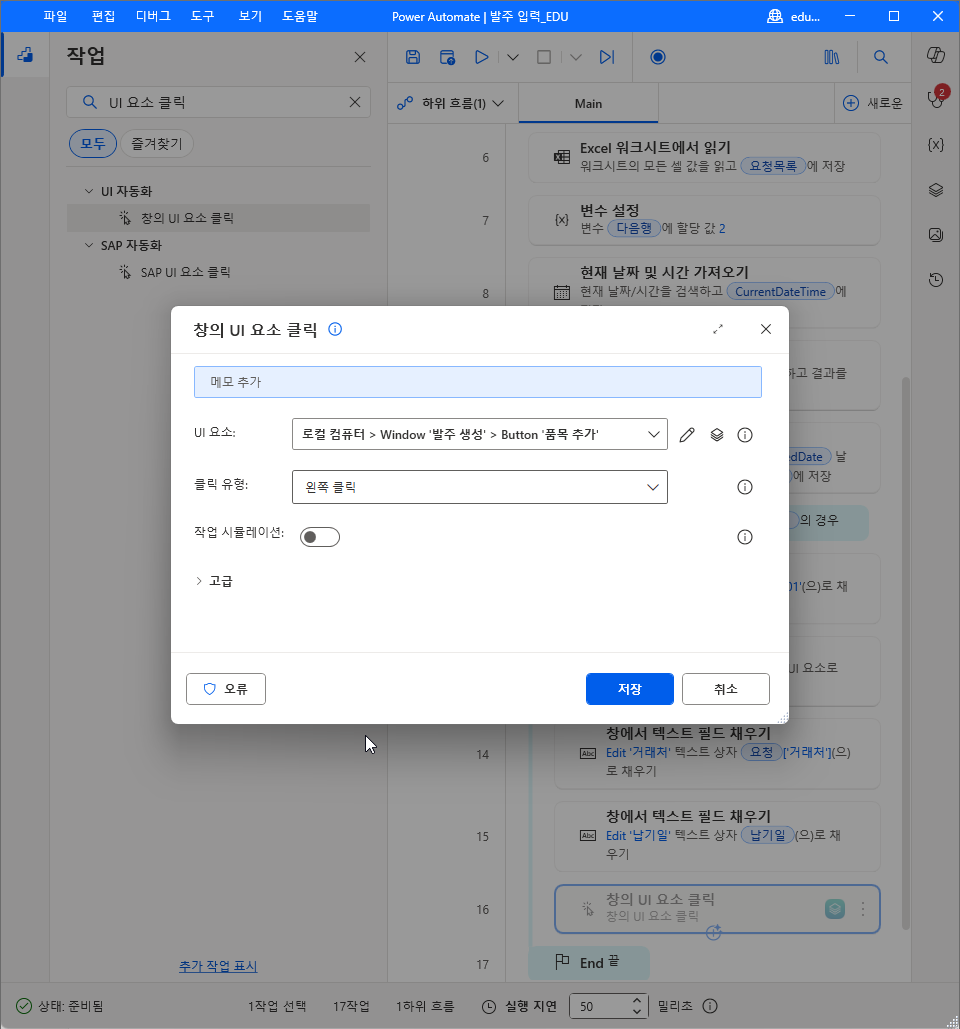Viewport: 960px width, 1029px height.
Task: Select 창의 UI 요소 클릭 action
Action: [x=219, y=218]
